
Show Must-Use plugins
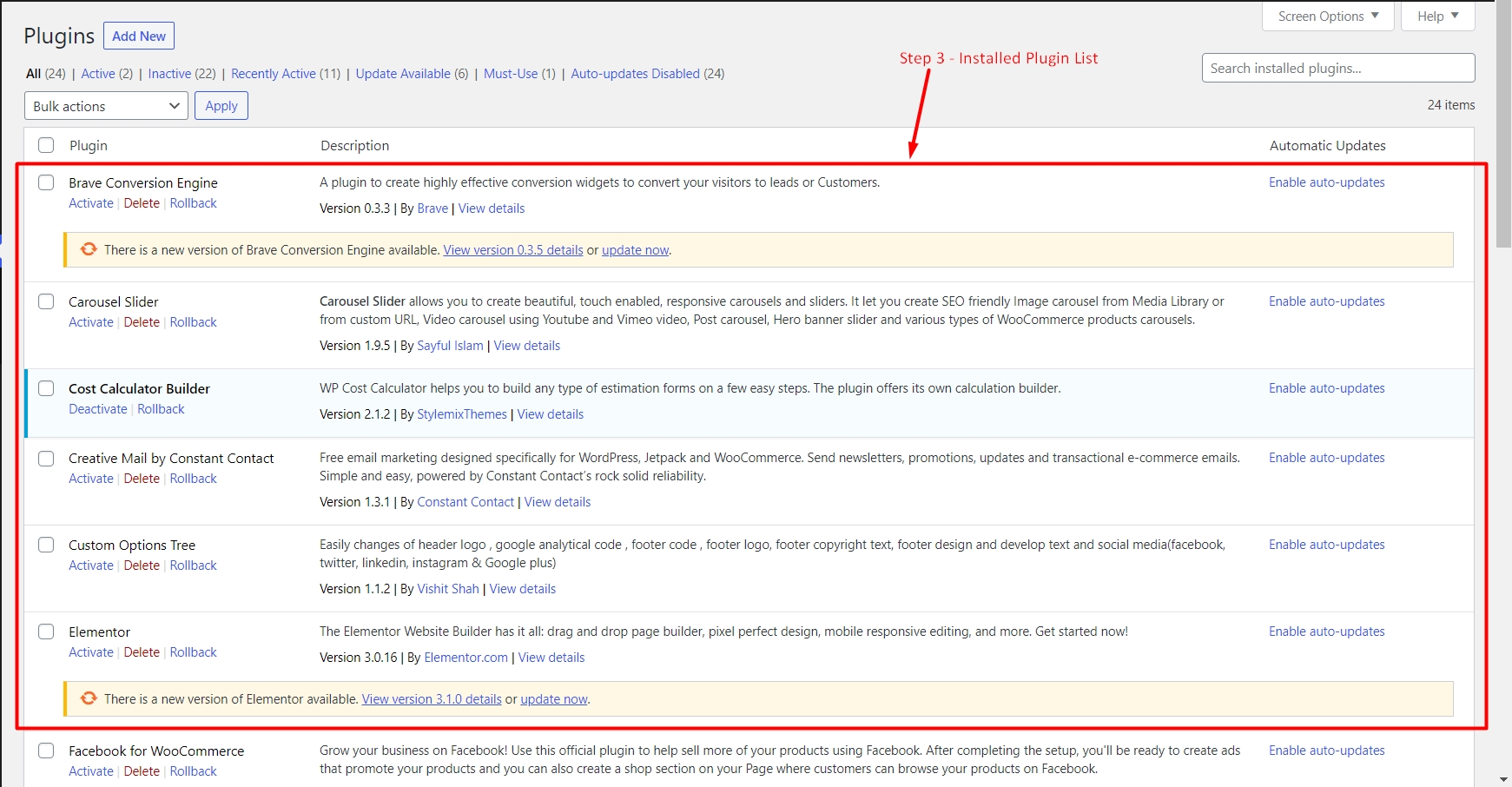(519, 74)
